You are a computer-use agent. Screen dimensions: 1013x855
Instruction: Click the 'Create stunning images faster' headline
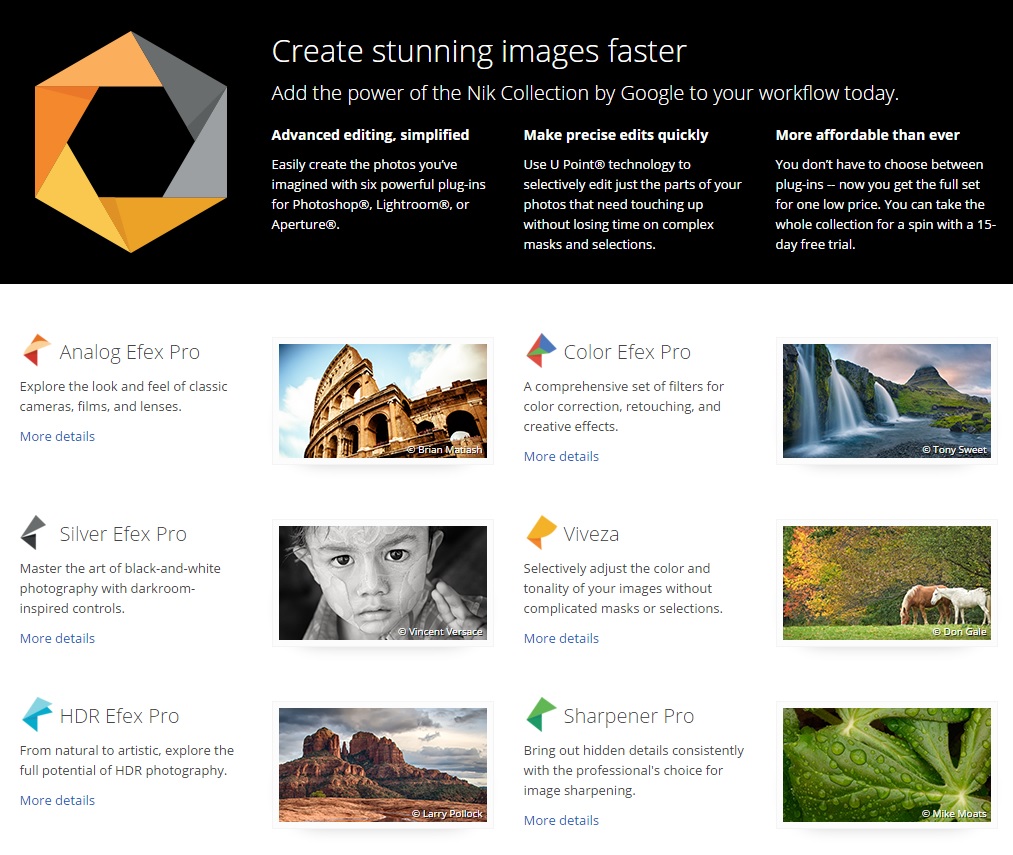479,51
